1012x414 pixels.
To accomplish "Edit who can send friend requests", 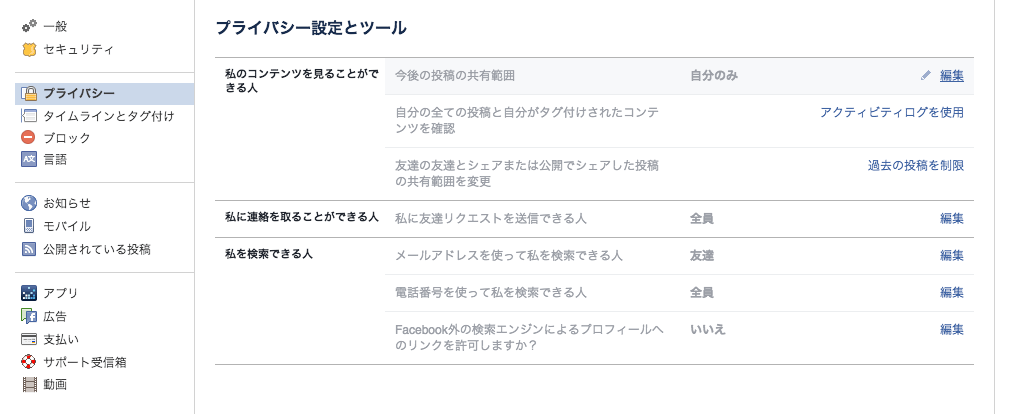I will [x=951, y=218].
